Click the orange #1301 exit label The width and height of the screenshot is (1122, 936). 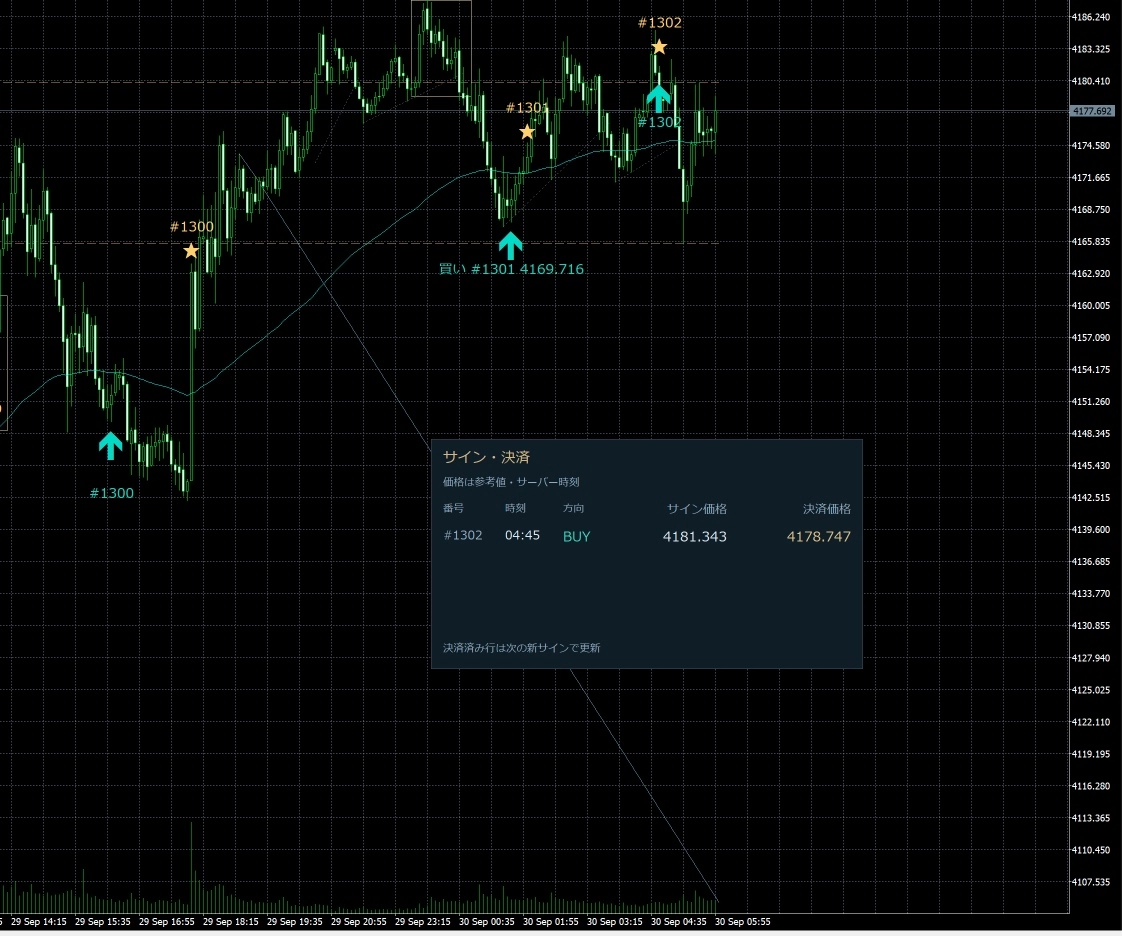click(527, 108)
